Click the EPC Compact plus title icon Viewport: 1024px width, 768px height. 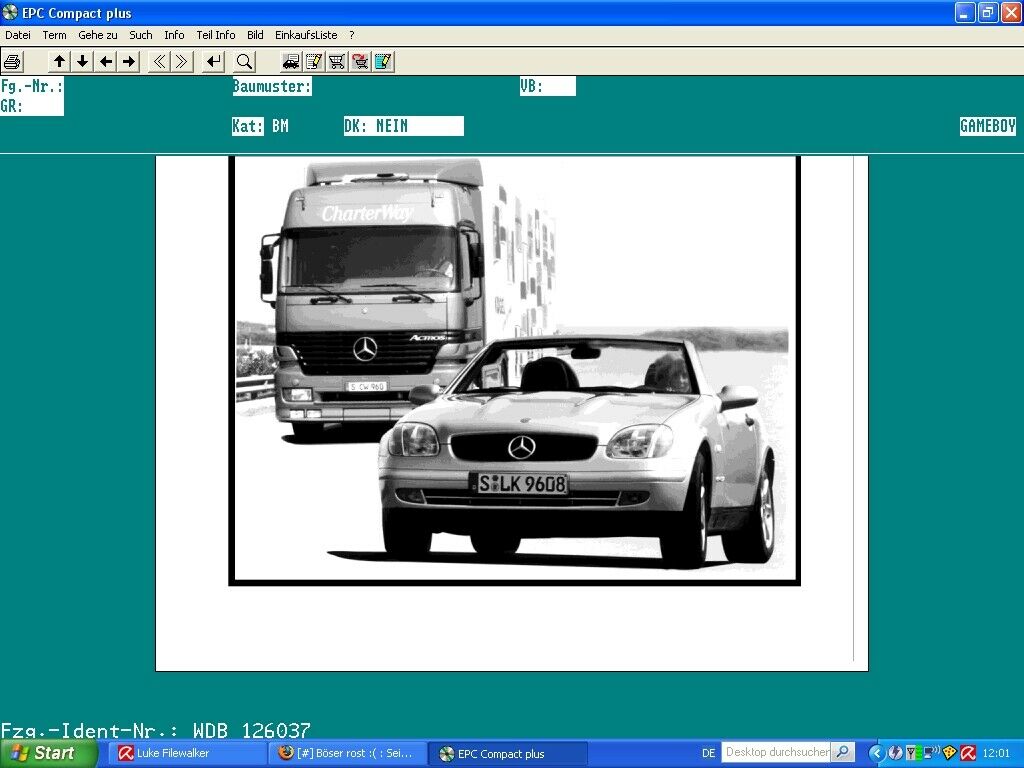click(10, 12)
